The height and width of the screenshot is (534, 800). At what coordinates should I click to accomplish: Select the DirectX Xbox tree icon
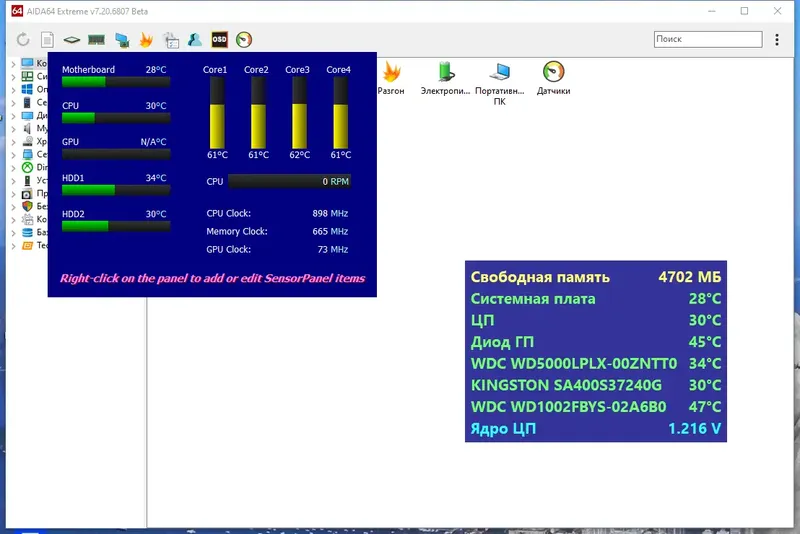28,167
